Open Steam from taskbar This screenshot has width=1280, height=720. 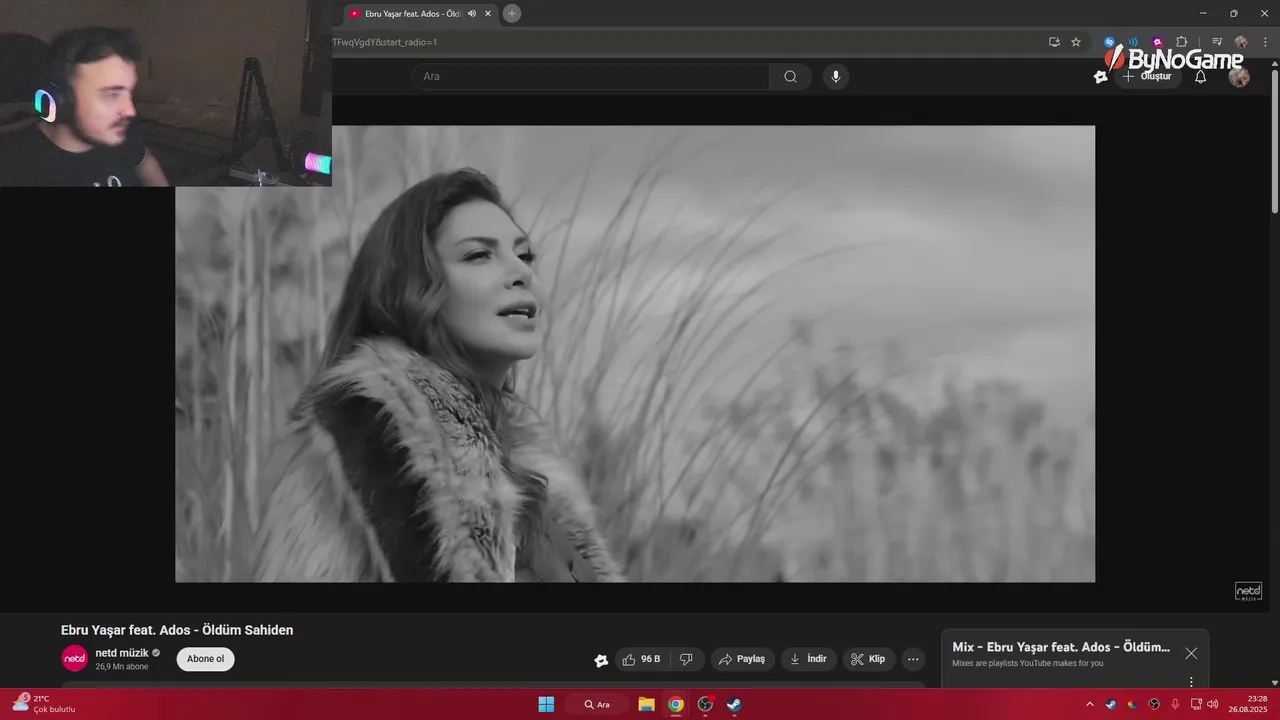coord(734,704)
